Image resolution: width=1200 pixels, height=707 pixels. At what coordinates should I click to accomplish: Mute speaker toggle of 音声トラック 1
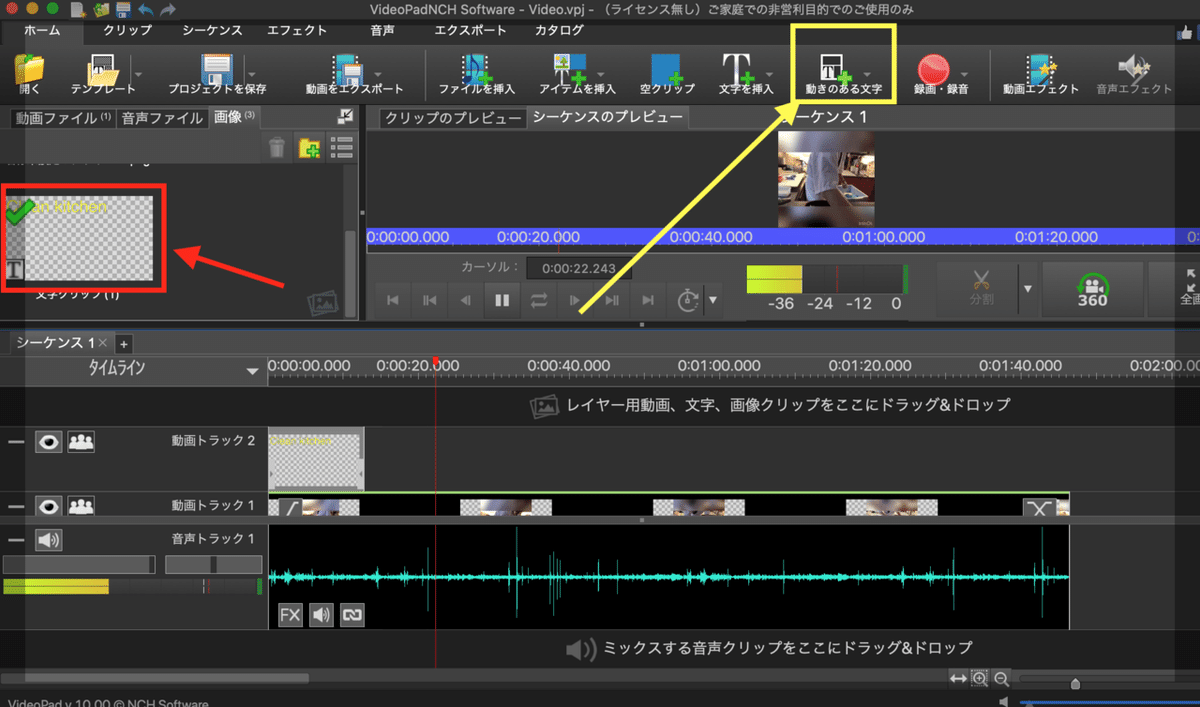pos(48,541)
